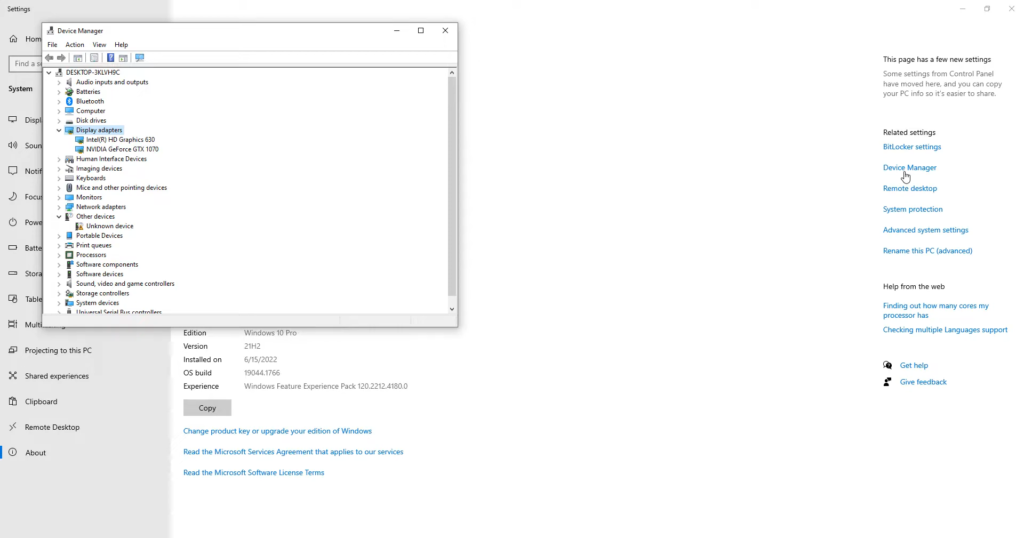Open the Clipboard settings page
The width and height of the screenshot is (1024, 538).
(x=41, y=402)
